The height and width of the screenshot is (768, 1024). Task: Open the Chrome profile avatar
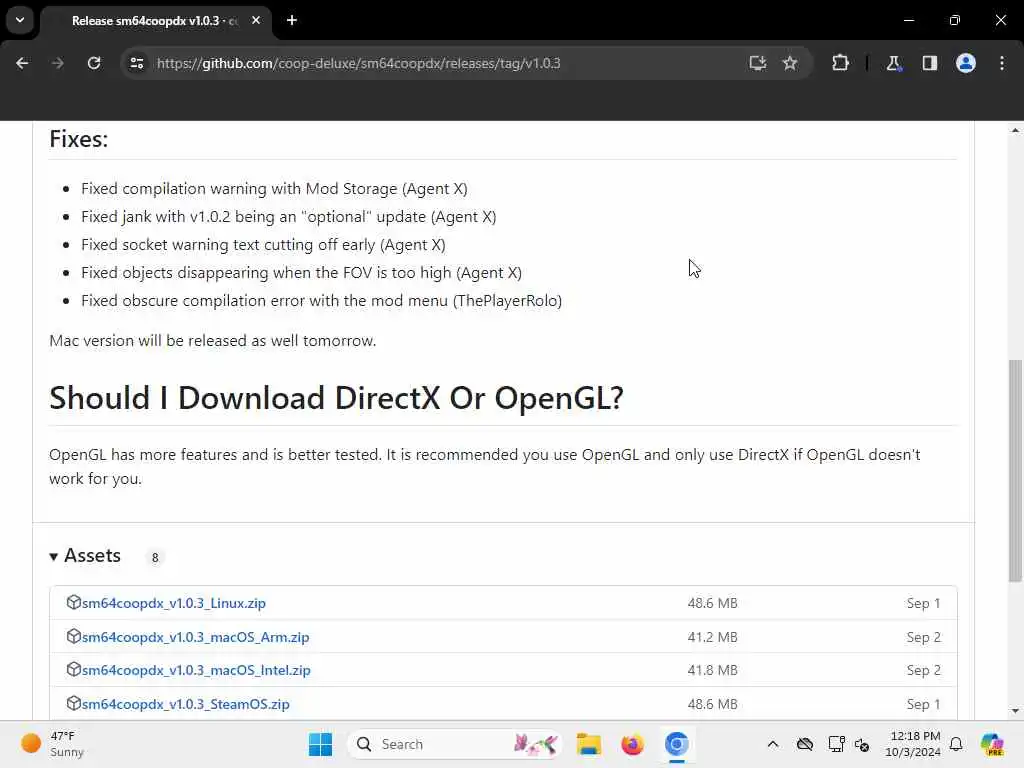point(966,63)
